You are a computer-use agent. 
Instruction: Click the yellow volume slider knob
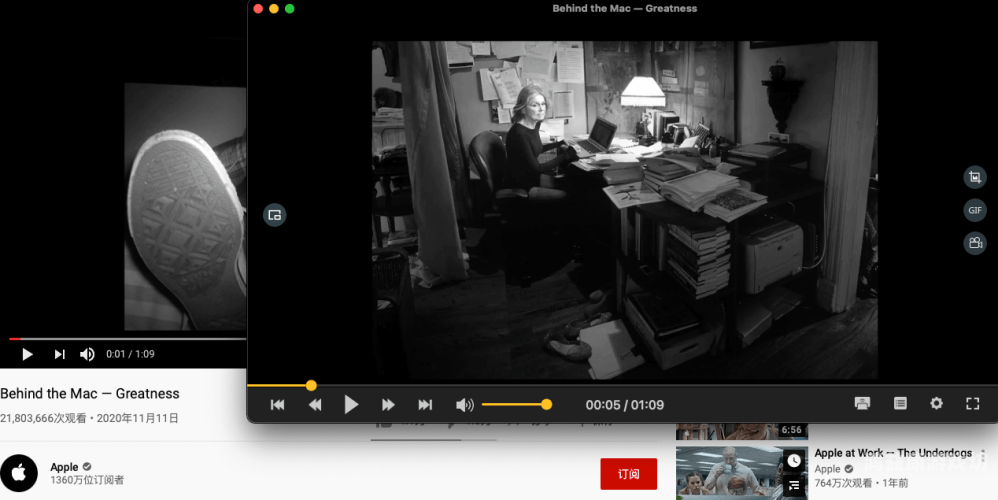(546, 405)
